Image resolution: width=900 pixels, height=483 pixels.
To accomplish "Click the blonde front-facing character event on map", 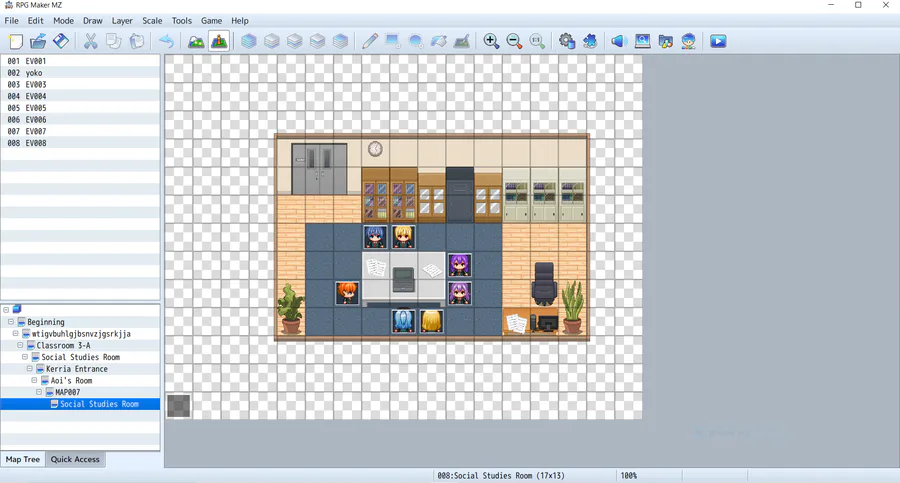I will (403, 237).
